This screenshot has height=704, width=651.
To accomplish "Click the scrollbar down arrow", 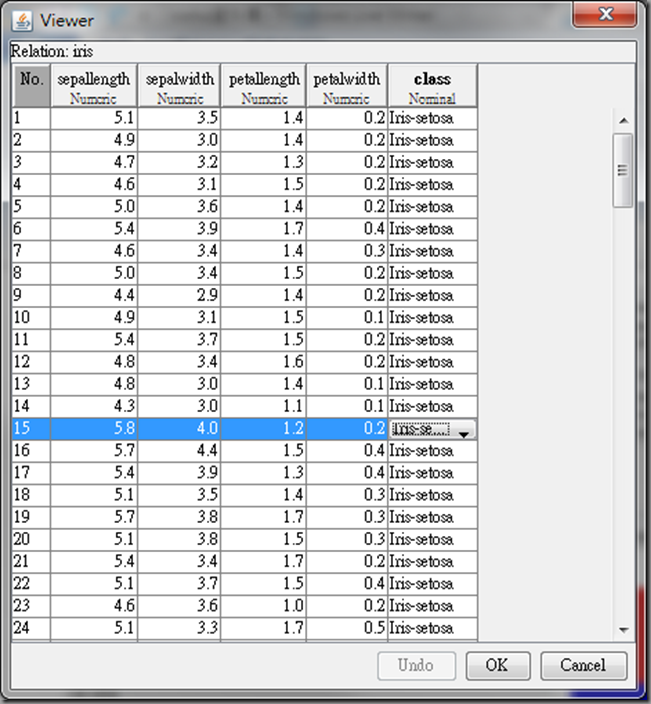I will click(x=623, y=630).
